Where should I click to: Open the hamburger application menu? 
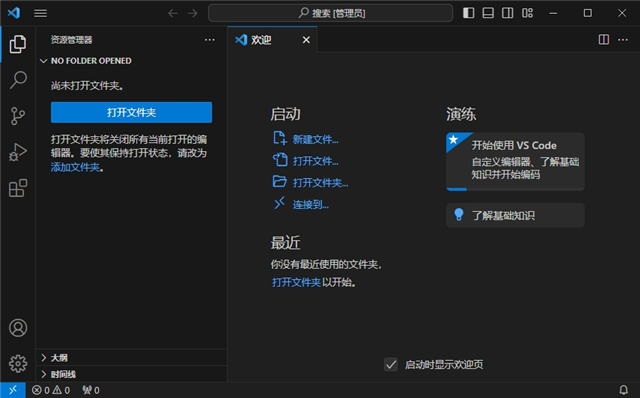[40, 13]
